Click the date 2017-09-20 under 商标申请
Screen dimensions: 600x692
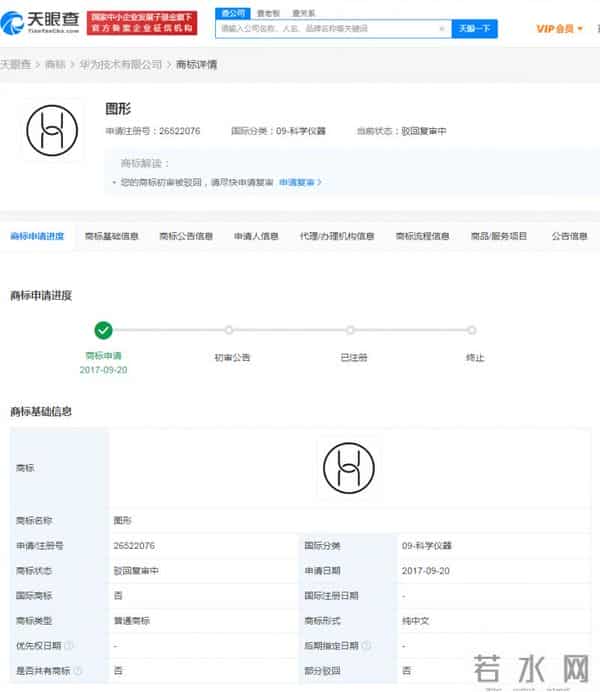(104, 370)
